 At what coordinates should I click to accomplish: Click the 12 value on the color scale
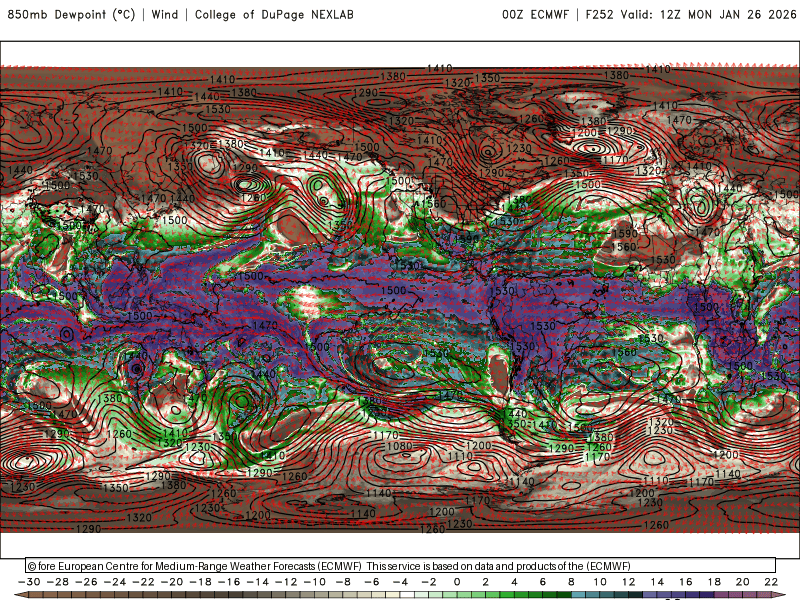(x=629, y=582)
